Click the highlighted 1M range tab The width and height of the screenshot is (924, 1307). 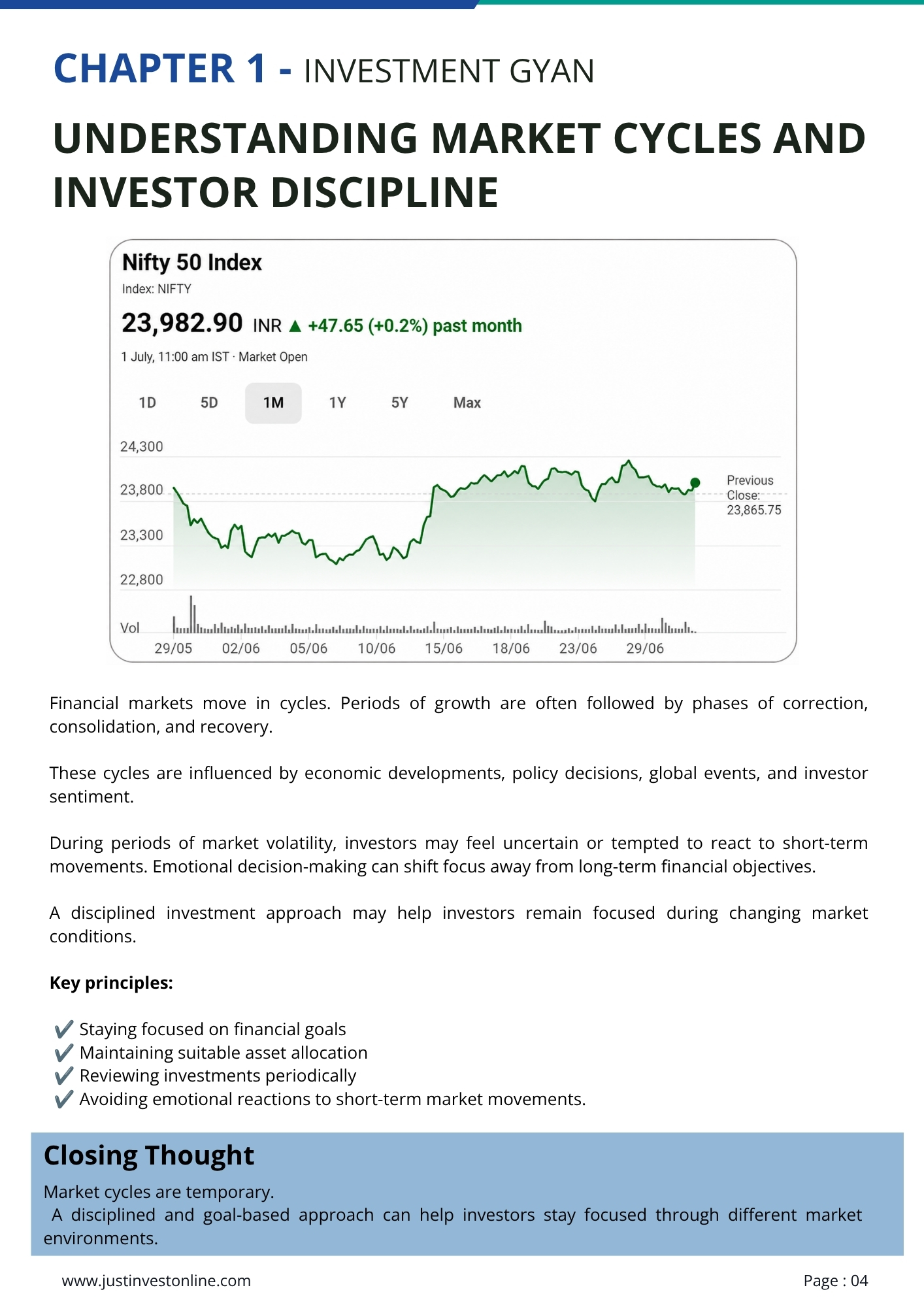click(273, 403)
